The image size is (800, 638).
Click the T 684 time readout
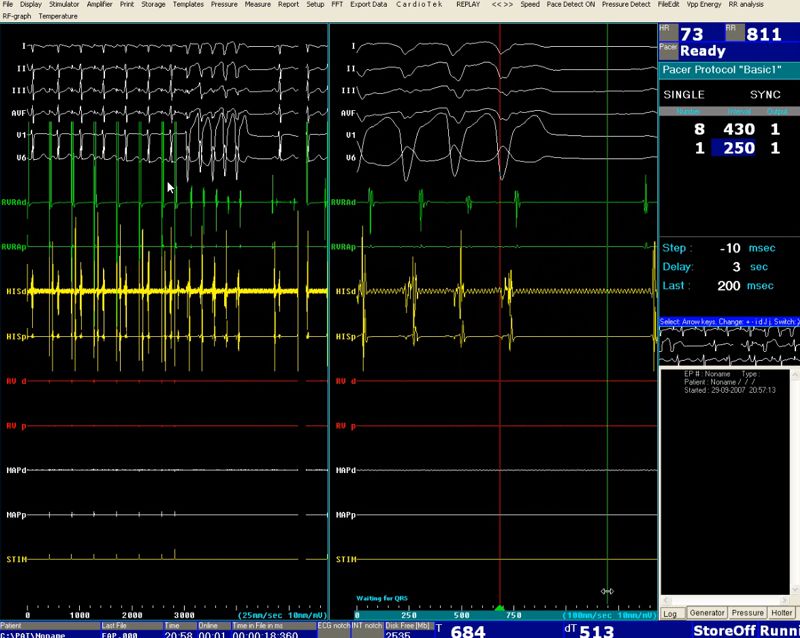[x=462, y=631]
